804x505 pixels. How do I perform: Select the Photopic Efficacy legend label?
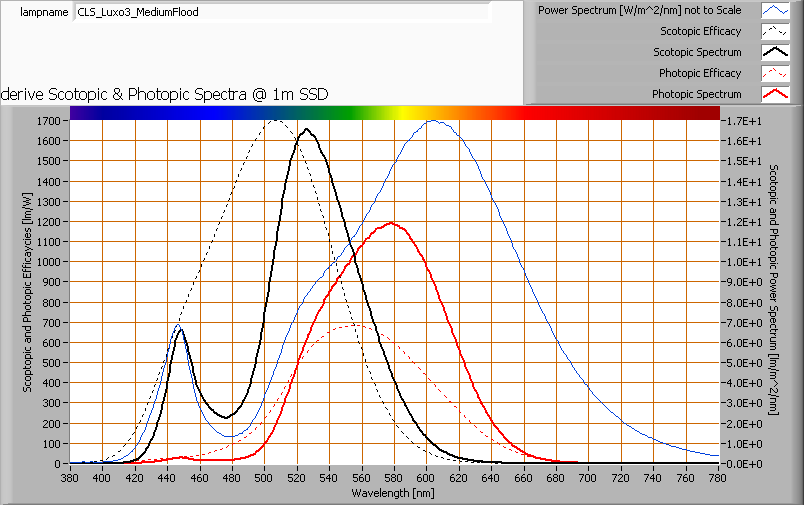pyautogui.click(x=699, y=73)
